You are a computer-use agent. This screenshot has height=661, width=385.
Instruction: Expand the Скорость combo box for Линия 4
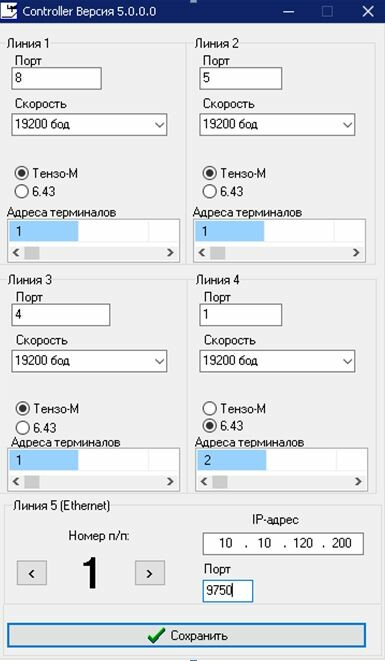tap(277, 361)
